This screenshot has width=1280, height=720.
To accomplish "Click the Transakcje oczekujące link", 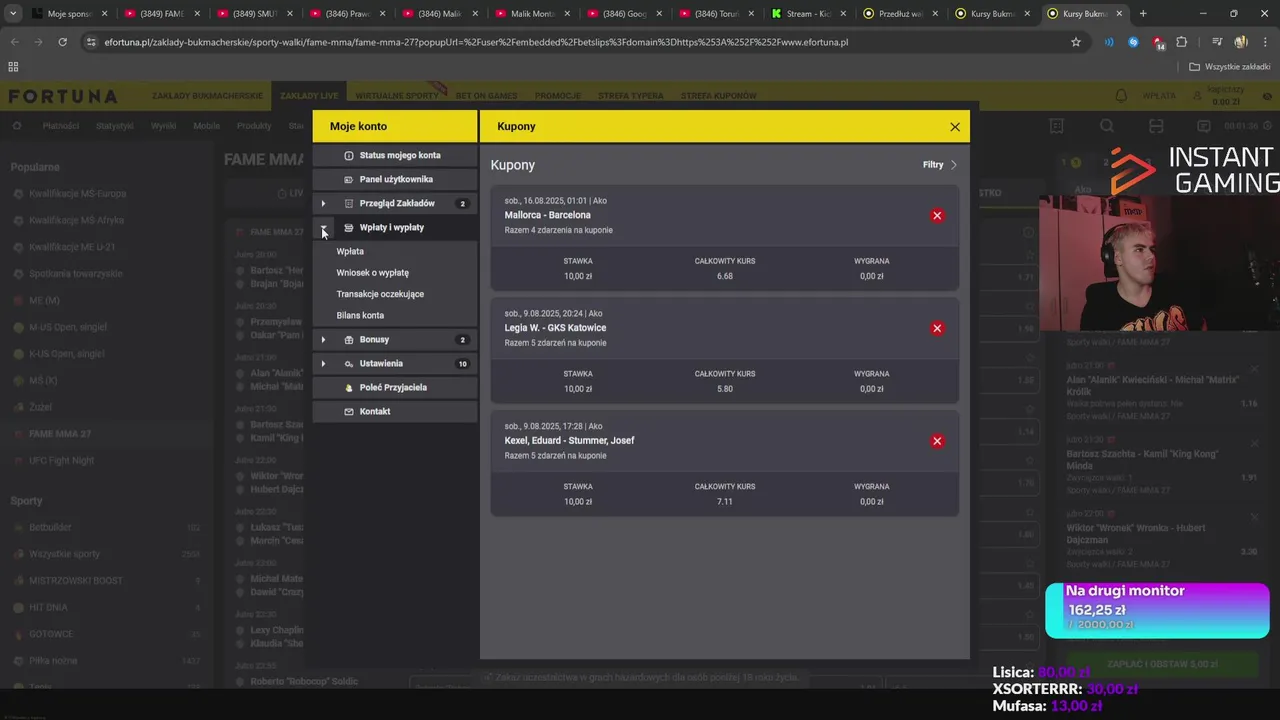I will pos(380,294).
